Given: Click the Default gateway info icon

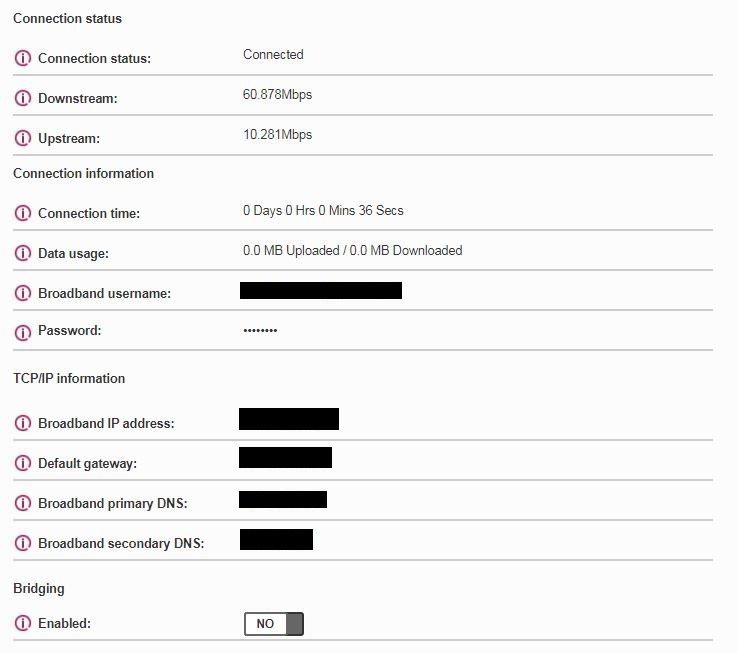Looking at the screenshot, I should pos(23,463).
